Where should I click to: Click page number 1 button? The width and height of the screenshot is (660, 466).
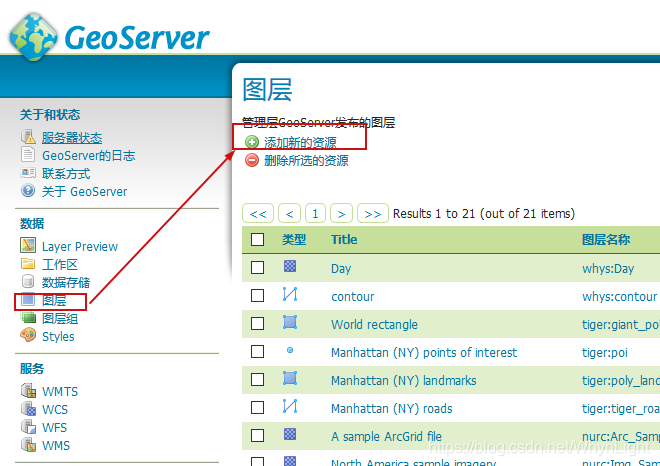[x=315, y=213]
